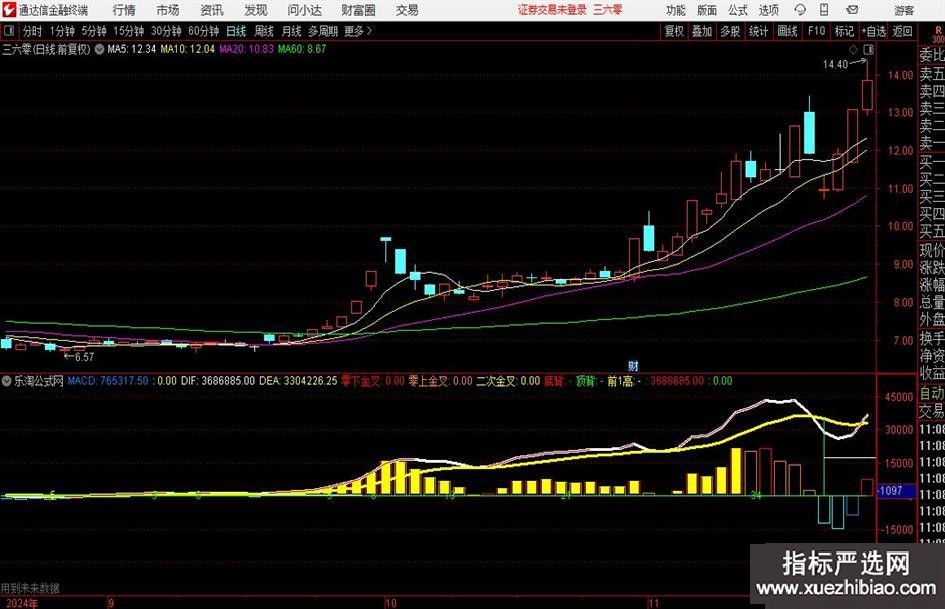Click the MA20: 10.83 value label
945x609 pixels.
click(246, 49)
